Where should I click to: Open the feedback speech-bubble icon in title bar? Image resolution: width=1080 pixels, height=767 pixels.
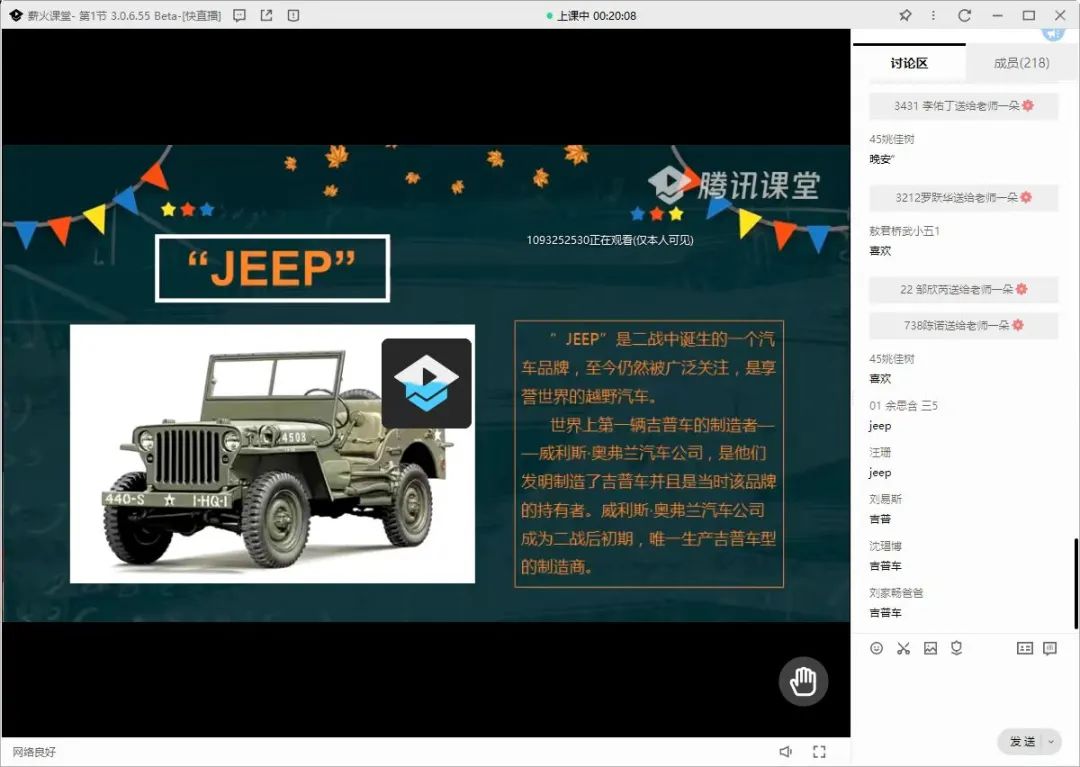point(240,15)
